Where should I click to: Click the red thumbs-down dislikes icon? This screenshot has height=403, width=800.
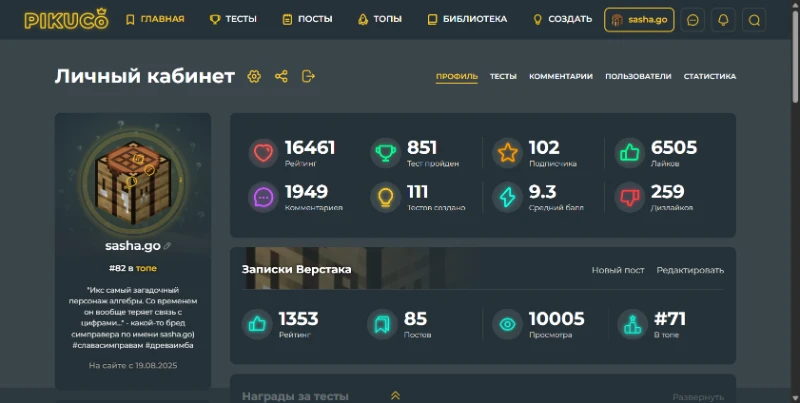click(x=630, y=197)
